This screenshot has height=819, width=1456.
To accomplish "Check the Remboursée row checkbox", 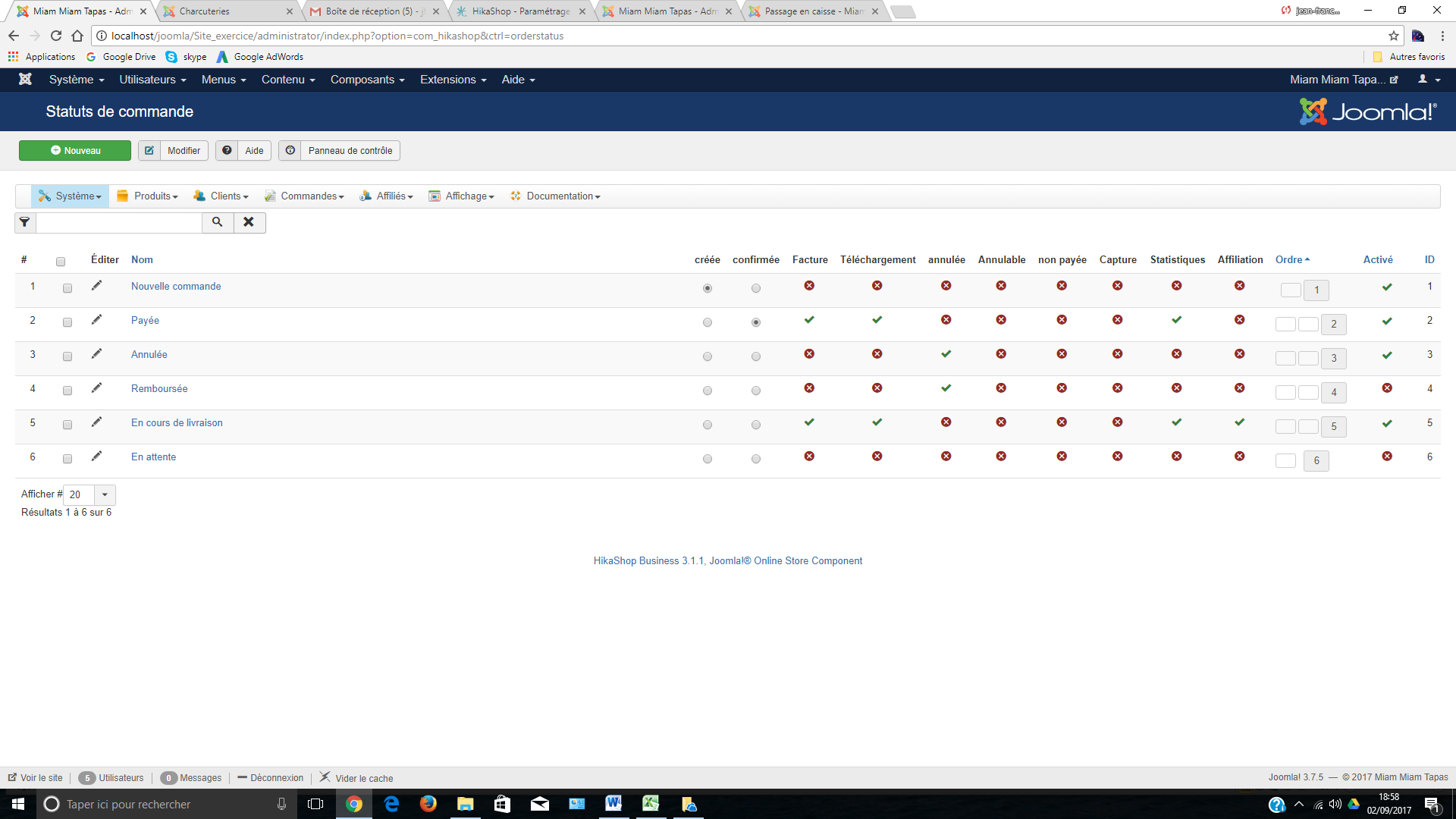I will click(67, 391).
